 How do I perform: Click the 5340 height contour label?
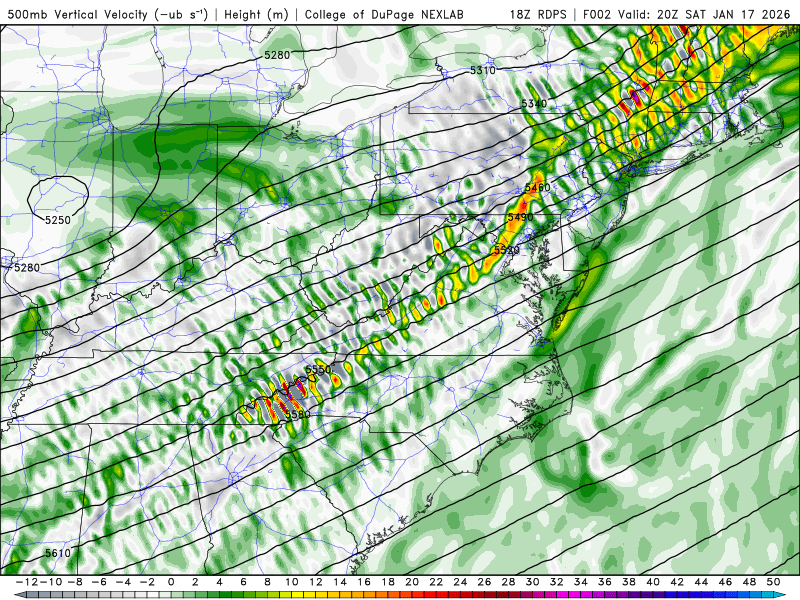(x=534, y=104)
